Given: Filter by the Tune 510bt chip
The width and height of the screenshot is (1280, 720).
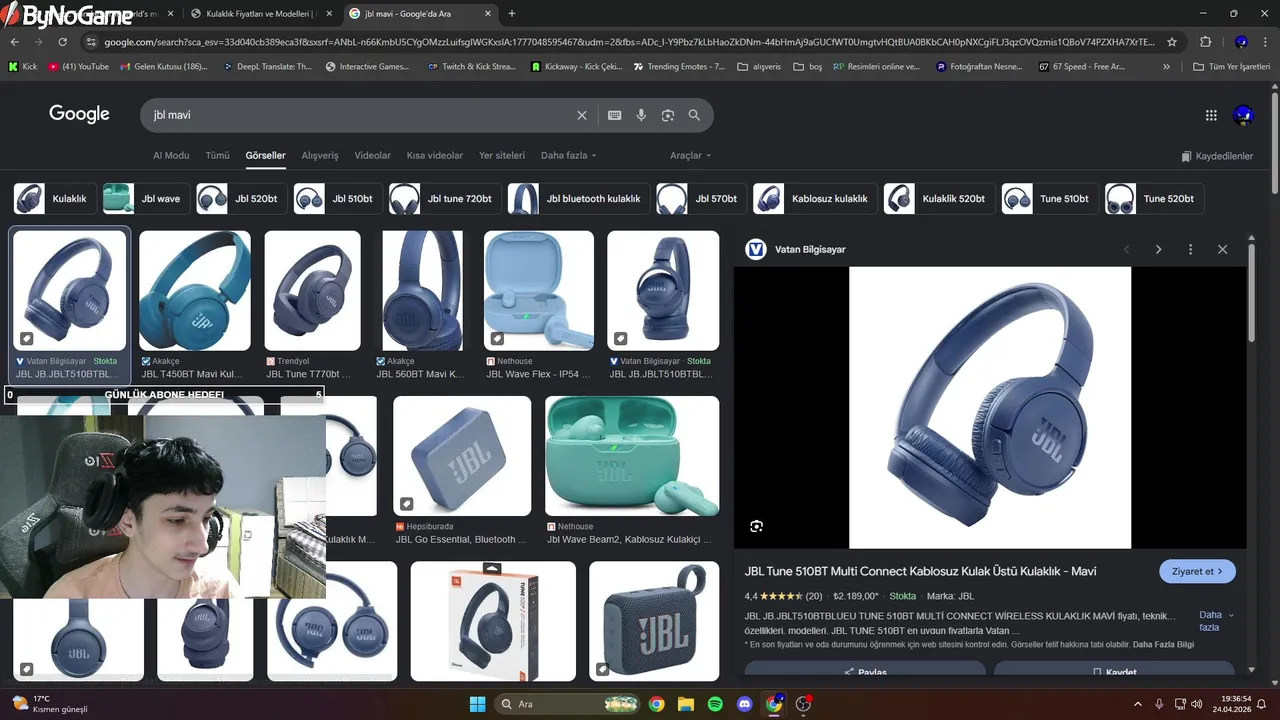Looking at the screenshot, I should tap(1050, 199).
